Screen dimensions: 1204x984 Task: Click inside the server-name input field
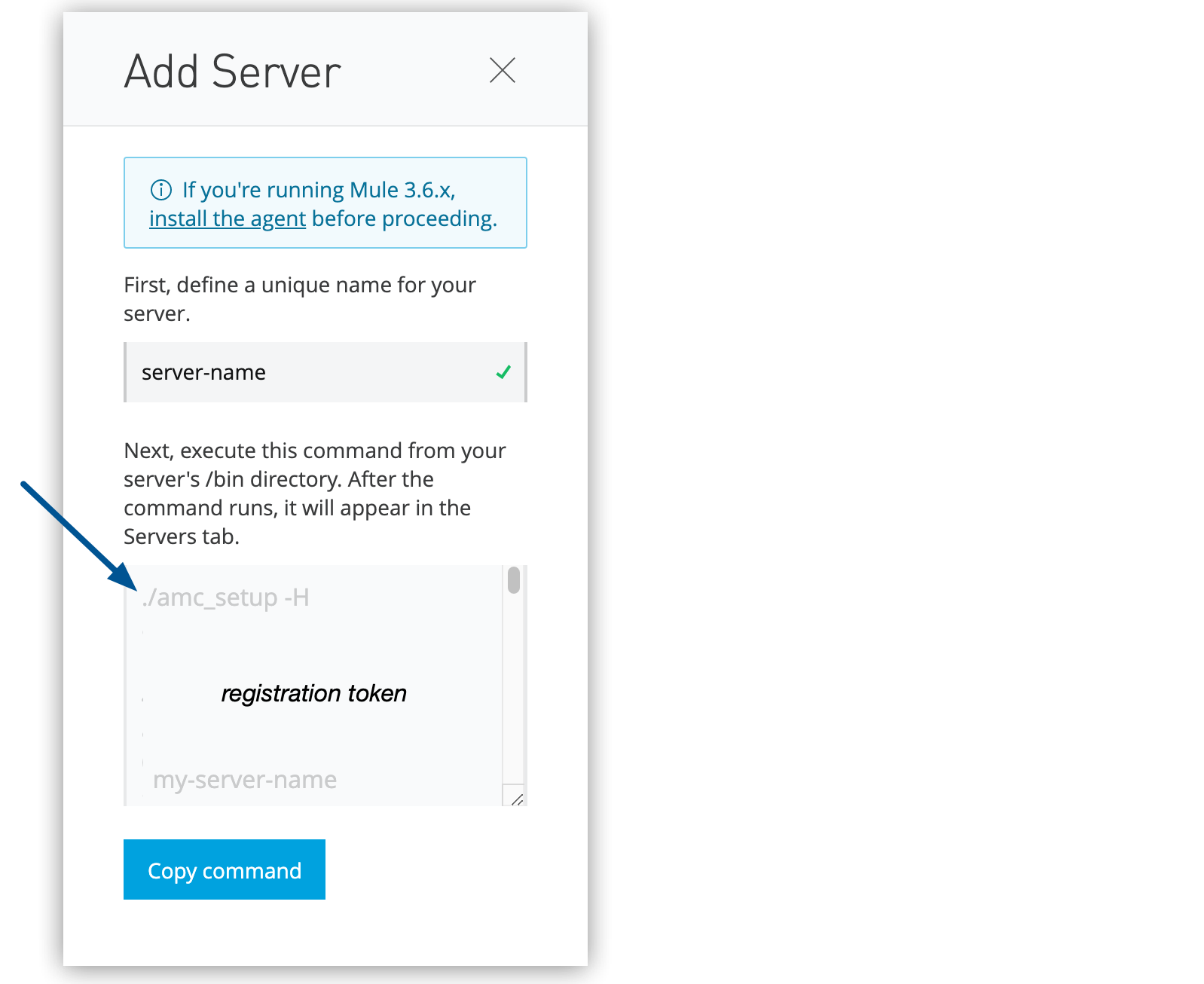[301, 371]
